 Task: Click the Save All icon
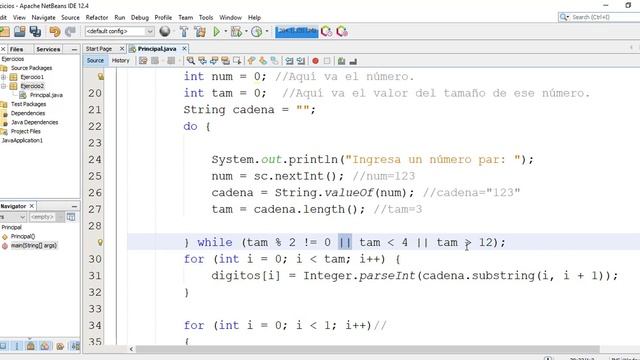pyautogui.click(x=36, y=31)
